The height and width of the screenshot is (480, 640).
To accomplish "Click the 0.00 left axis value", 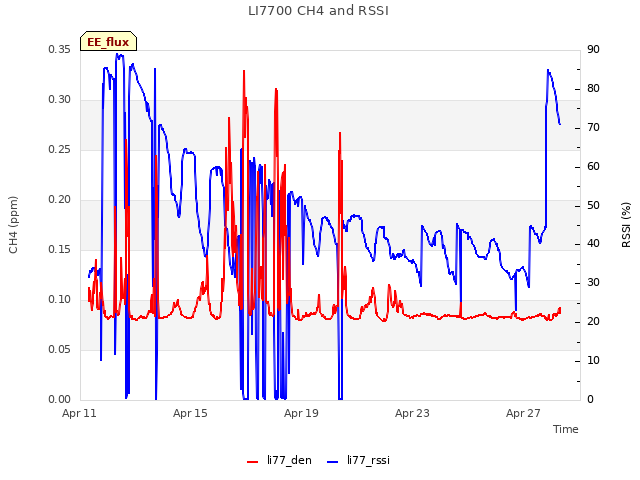I will pos(60,400).
